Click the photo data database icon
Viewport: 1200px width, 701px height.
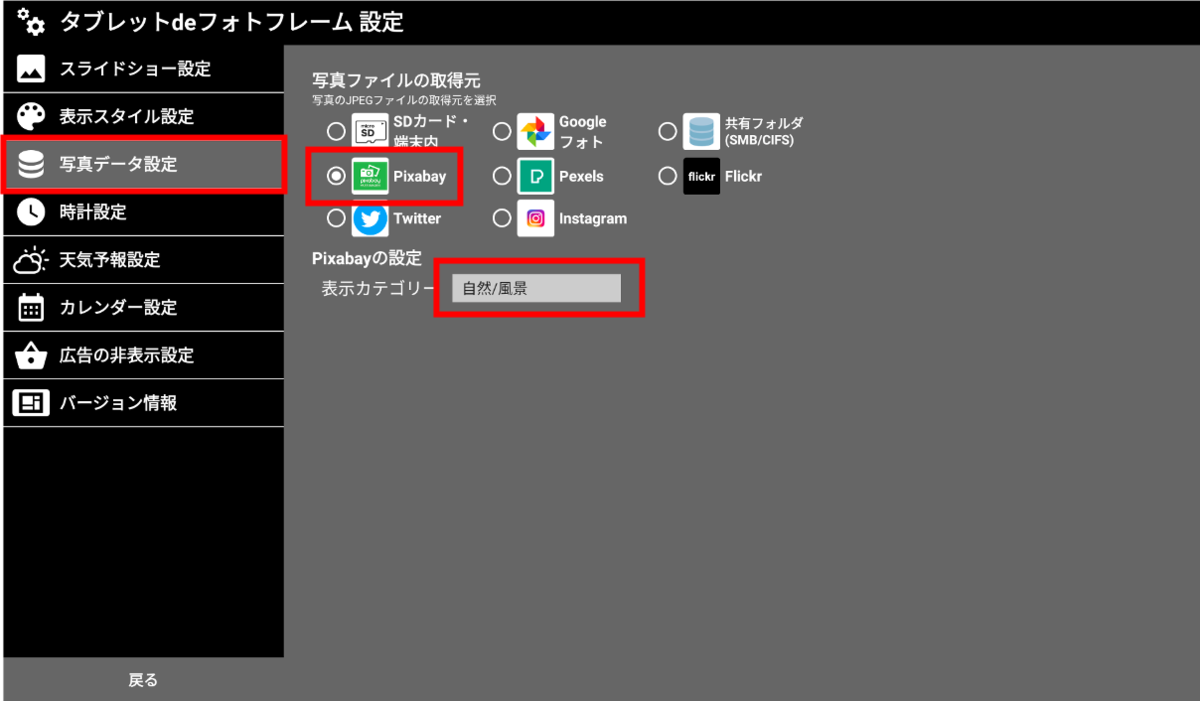31,164
